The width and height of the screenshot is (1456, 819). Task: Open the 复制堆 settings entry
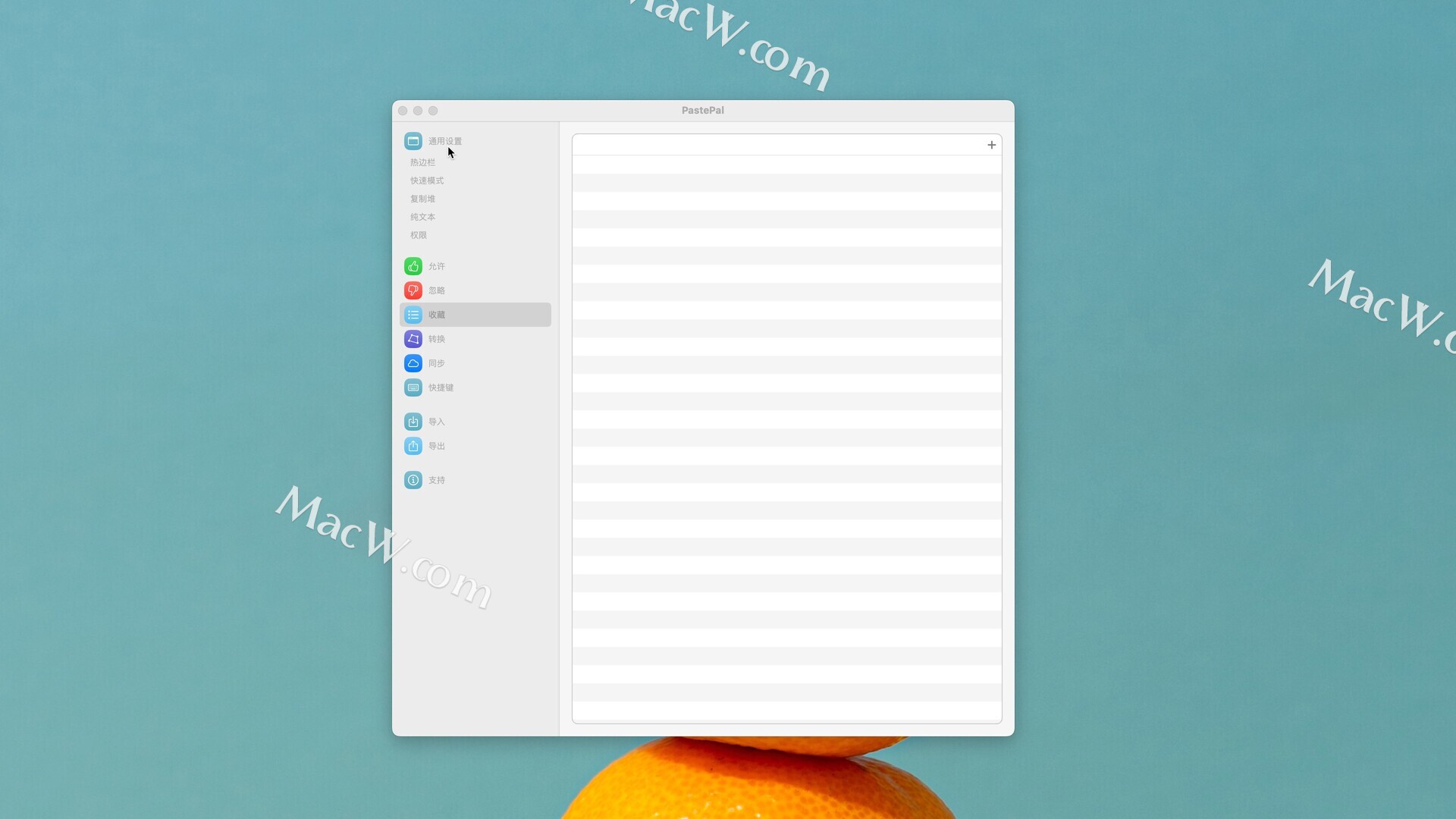(422, 199)
